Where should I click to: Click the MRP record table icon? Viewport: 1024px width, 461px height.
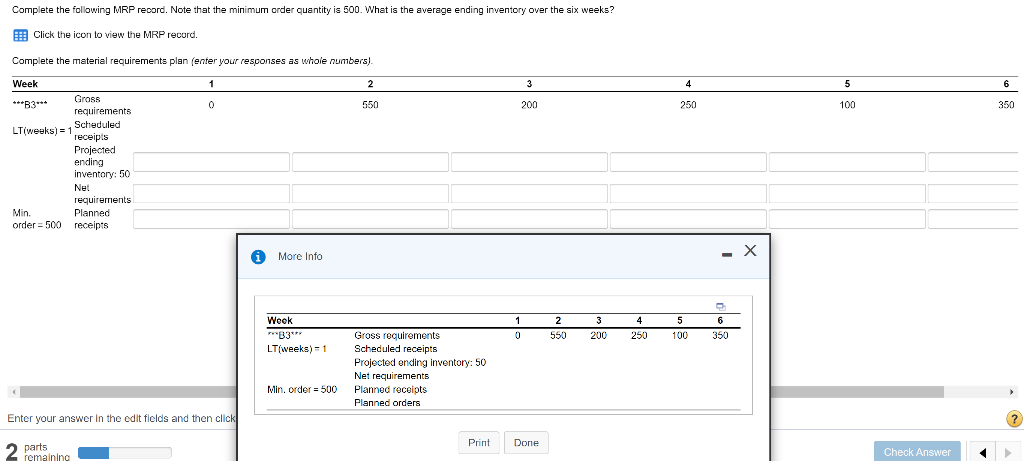click(20, 35)
